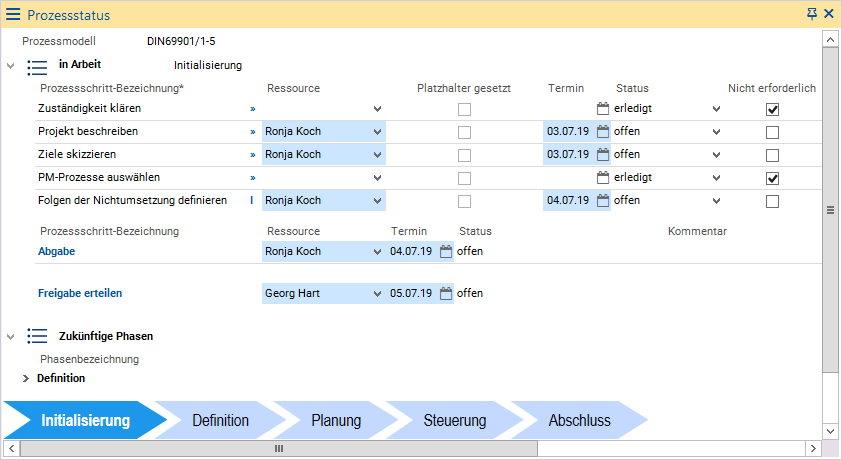Screen dimensions: 842x460
Task: Open Ressource dropdown for 'Projekt beschreiben'
Action: point(378,132)
